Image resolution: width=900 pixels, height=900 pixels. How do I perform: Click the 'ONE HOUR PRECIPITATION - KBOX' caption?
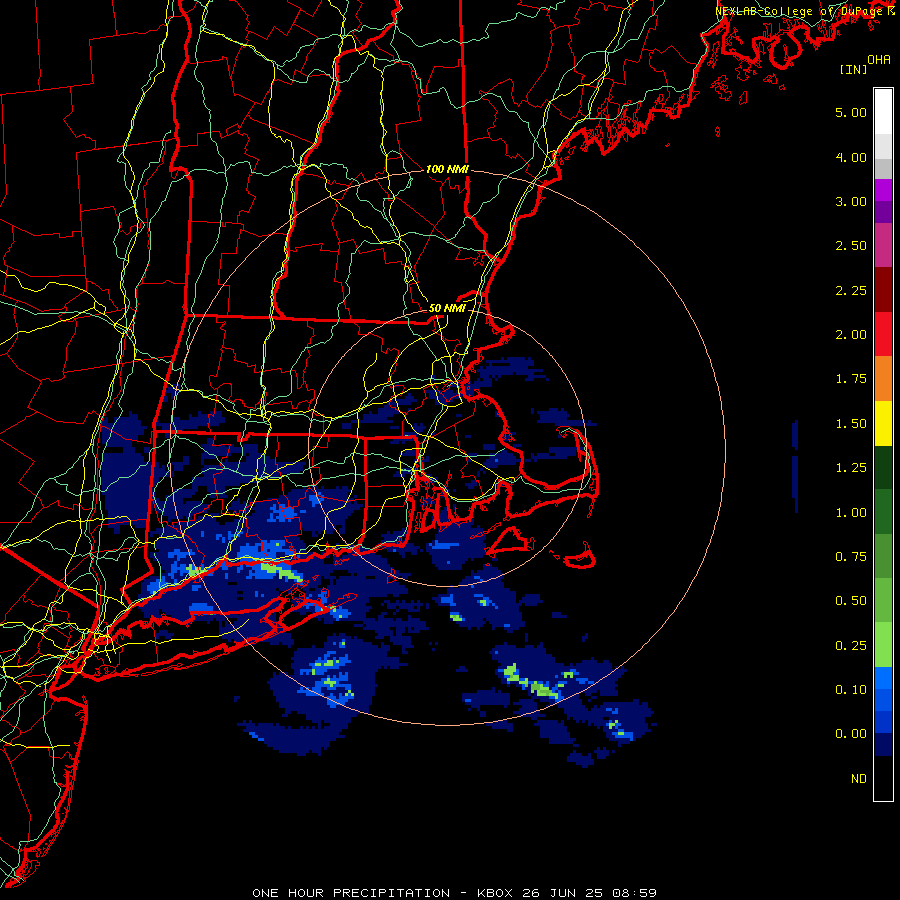point(381,893)
